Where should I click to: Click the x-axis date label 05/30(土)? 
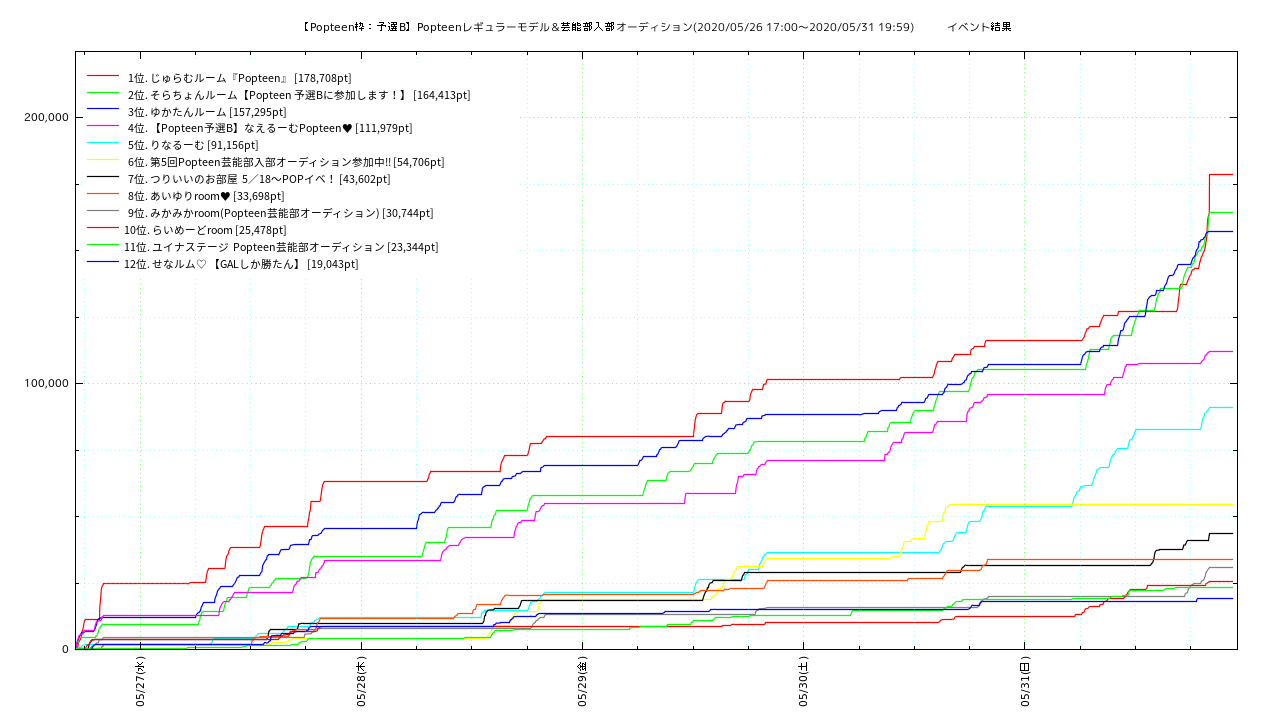pyautogui.click(x=804, y=682)
